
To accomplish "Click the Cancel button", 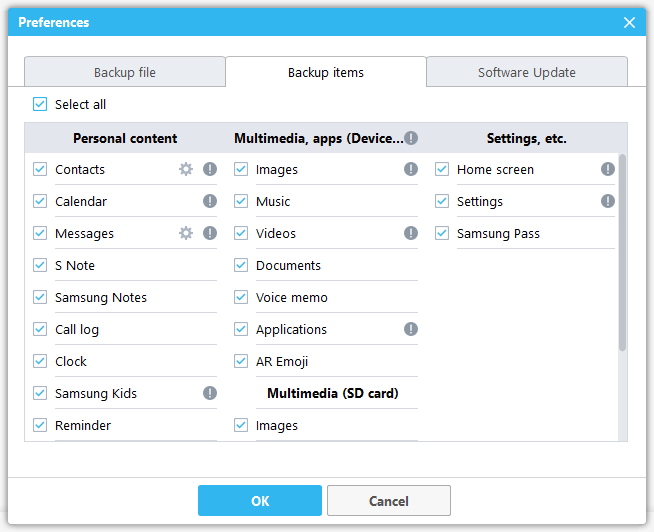I will click(388, 501).
